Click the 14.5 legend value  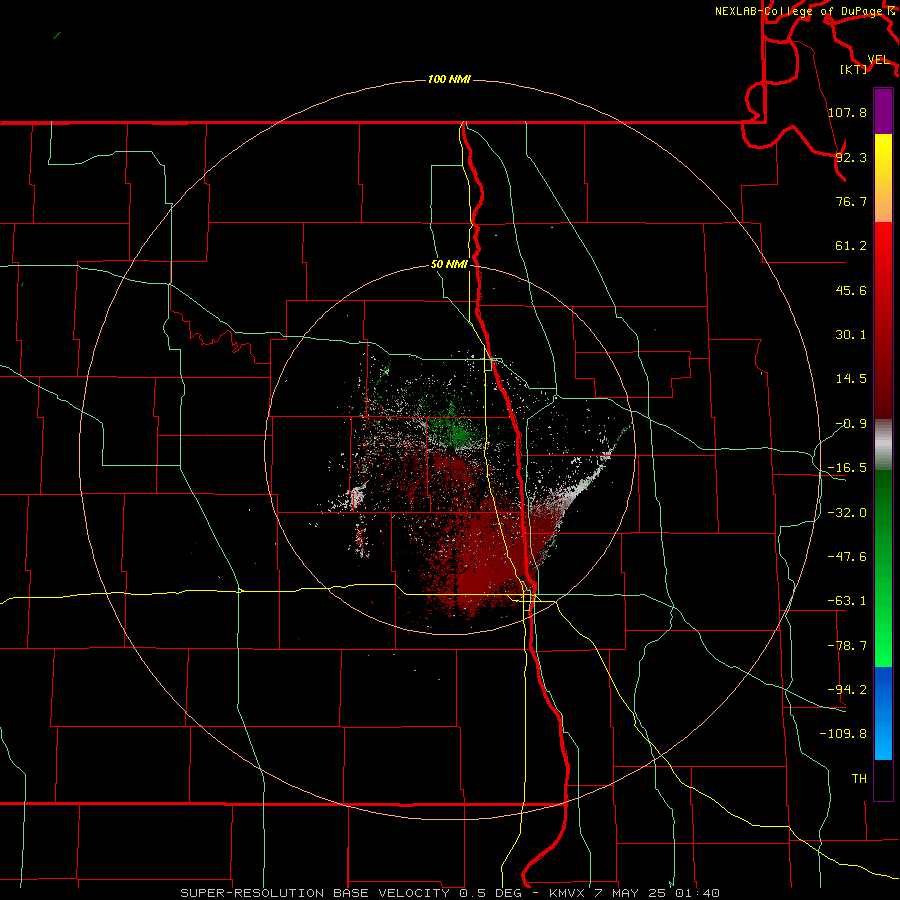tap(851, 379)
